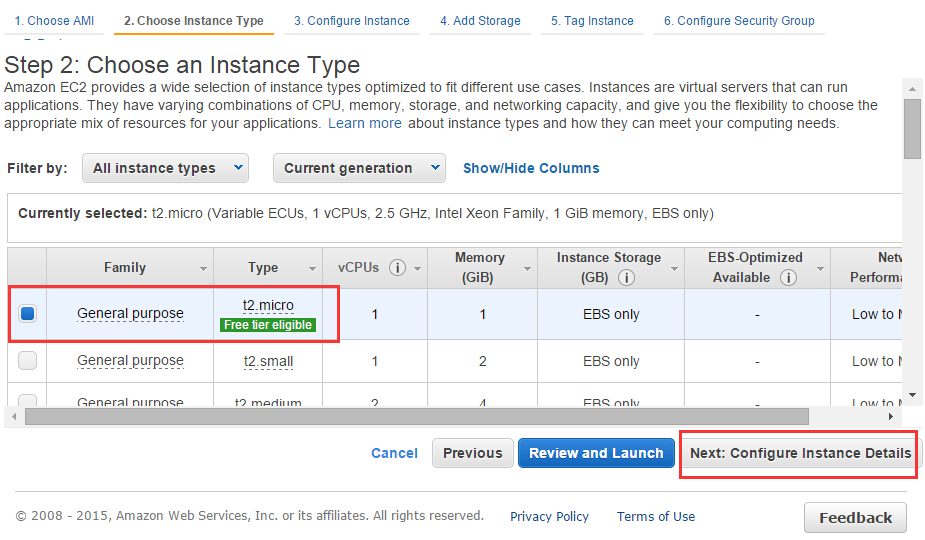Click the t2.small type link
Image resolution: width=925 pixels, height=540 pixels.
(x=268, y=361)
